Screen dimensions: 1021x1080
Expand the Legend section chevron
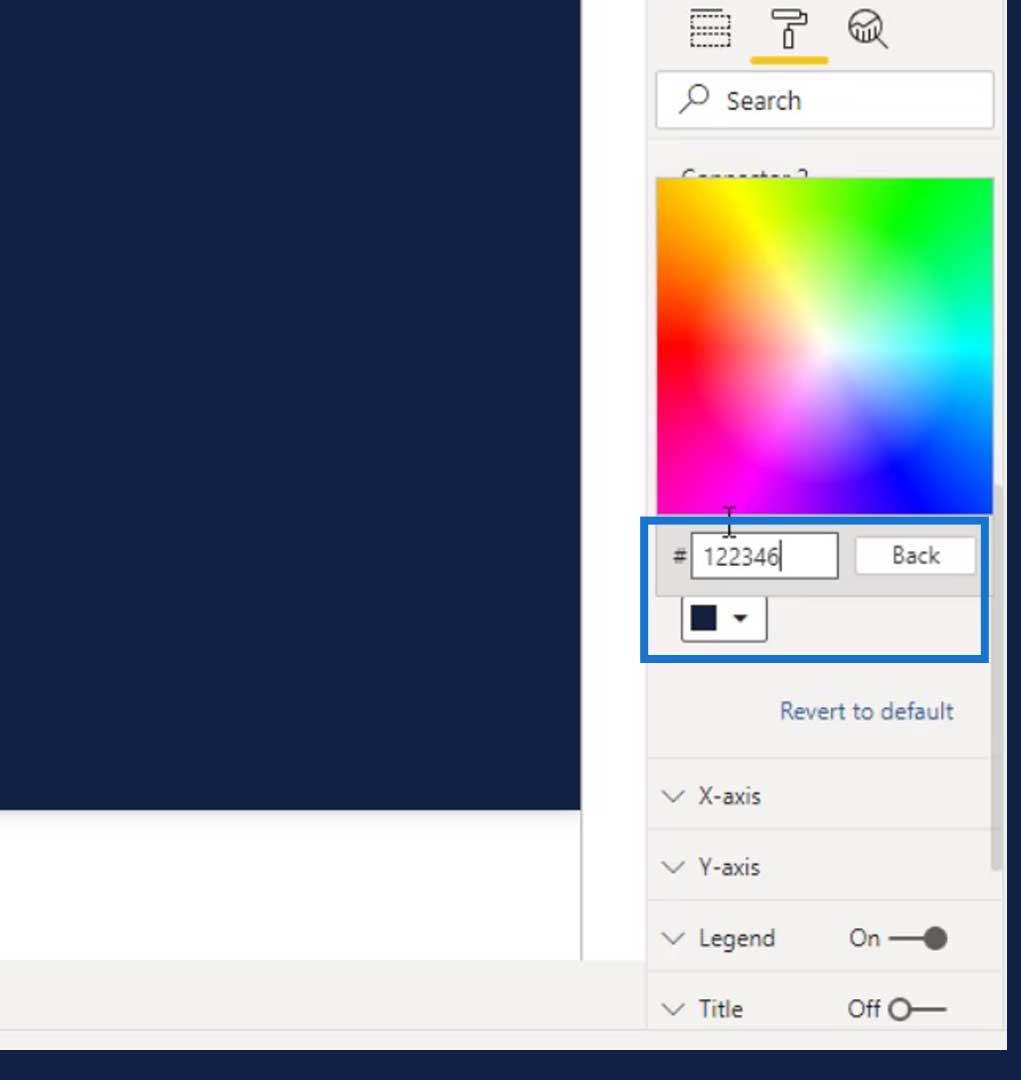click(673, 938)
